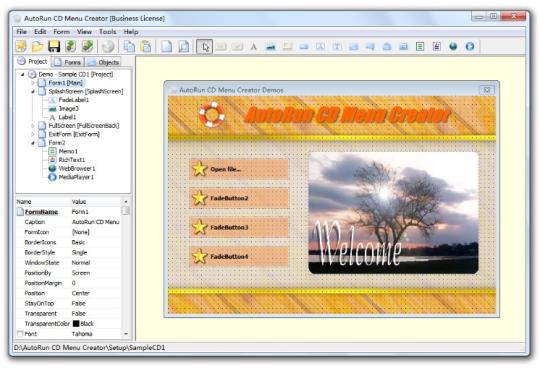Collapse the SplashScreen tree node
This screenshot has height=368, width=540.
33,92
